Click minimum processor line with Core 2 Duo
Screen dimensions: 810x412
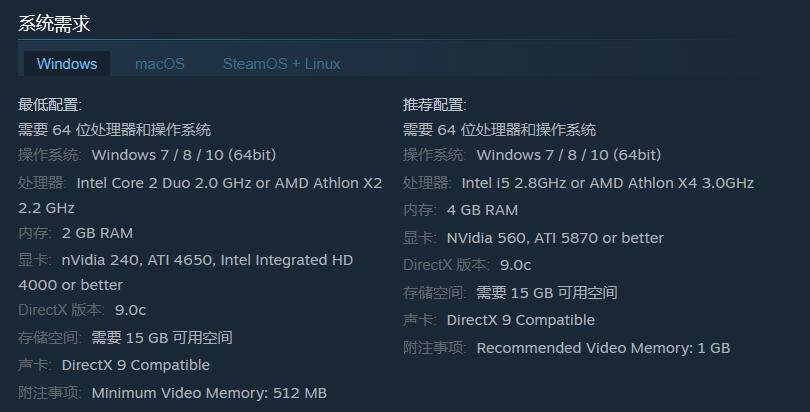tap(200, 183)
